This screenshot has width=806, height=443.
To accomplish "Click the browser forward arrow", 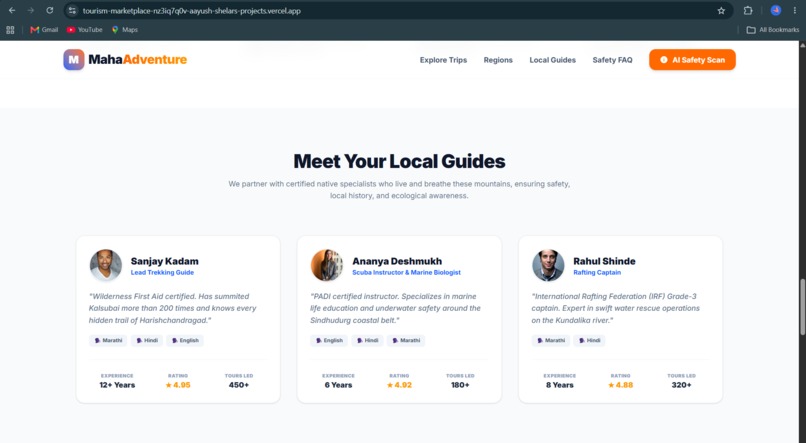I will [x=31, y=10].
